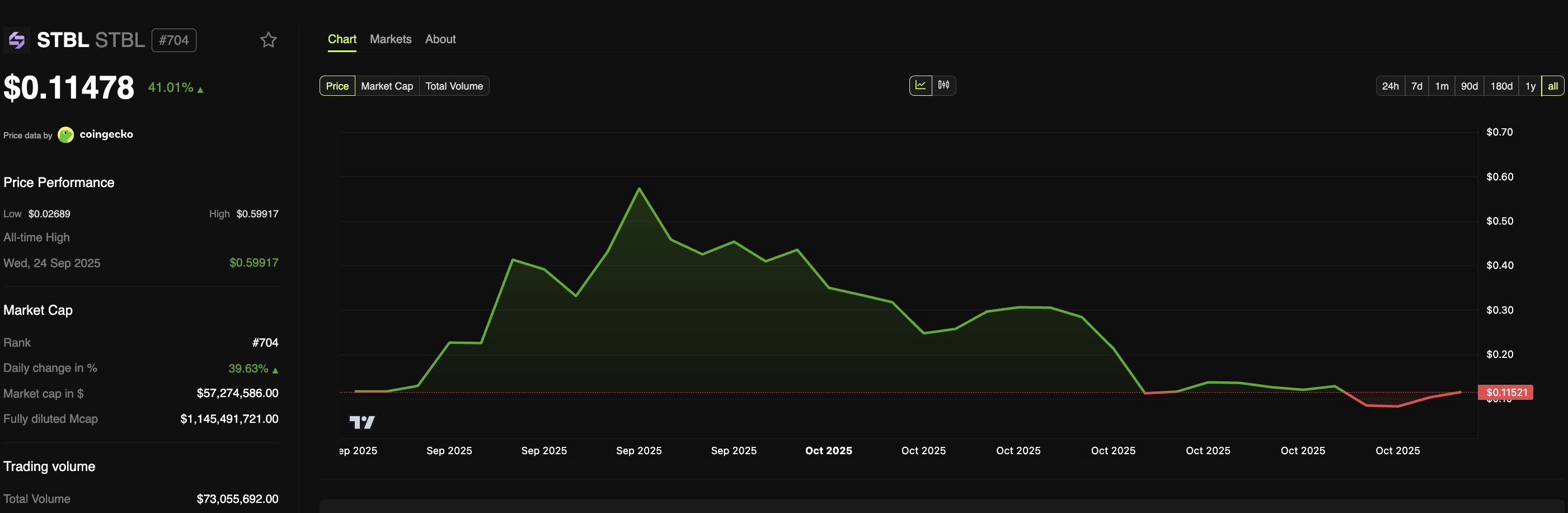1568x513 pixels.
Task: Click the #704 rank badge
Action: click(173, 40)
